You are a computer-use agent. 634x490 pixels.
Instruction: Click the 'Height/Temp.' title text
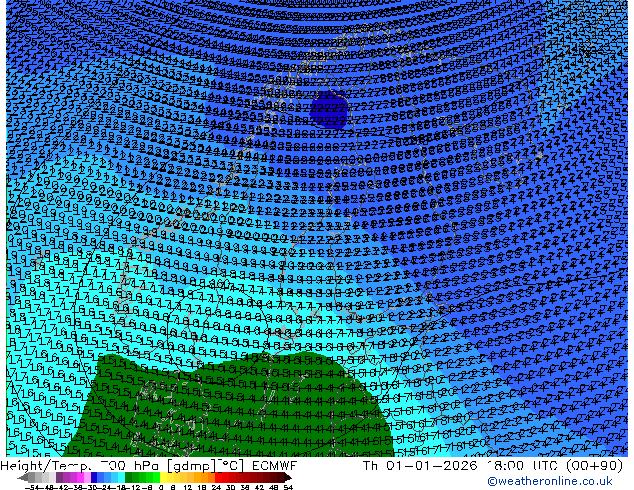[x=48, y=466]
